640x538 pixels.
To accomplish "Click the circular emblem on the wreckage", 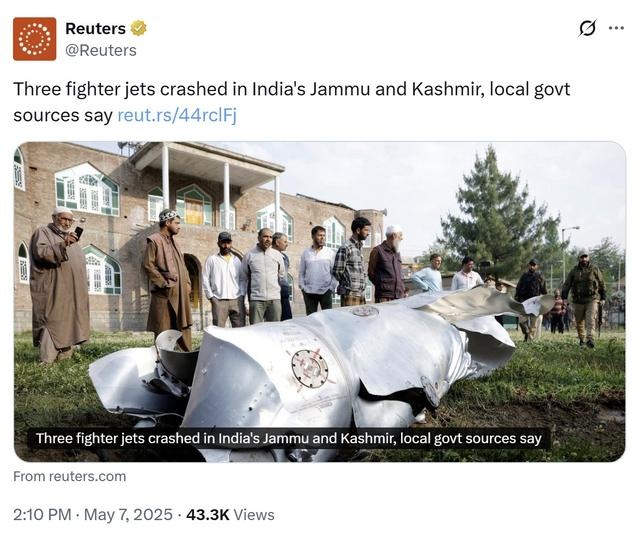I will point(310,369).
